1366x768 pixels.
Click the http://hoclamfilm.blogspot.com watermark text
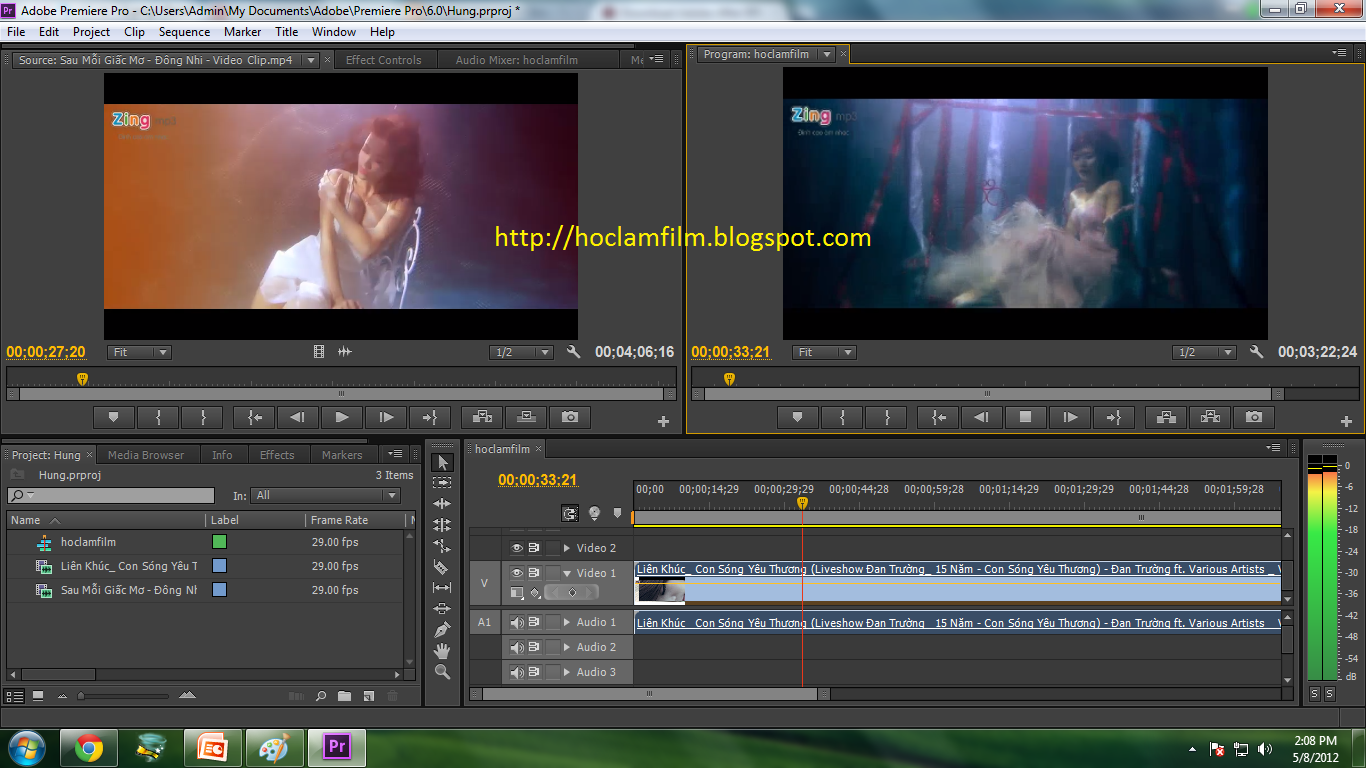click(683, 238)
